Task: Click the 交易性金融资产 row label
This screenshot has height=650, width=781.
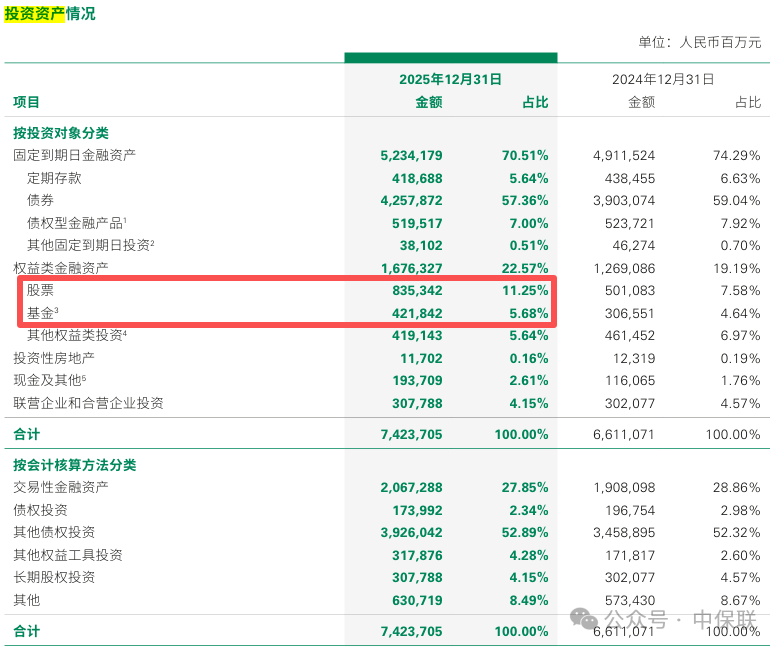Action: [x=61, y=487]
